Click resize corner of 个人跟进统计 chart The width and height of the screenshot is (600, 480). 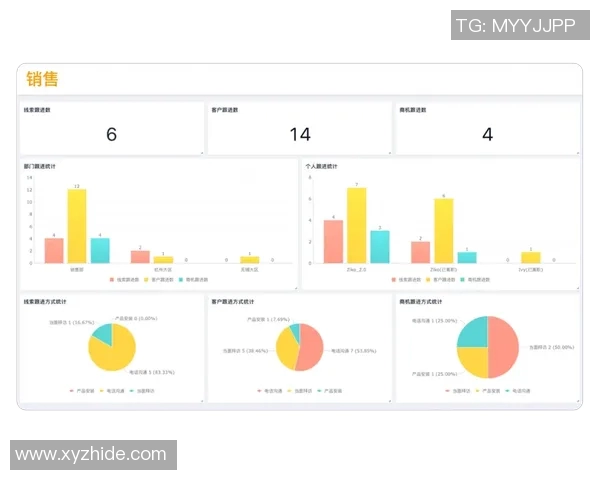click(578, 289)
